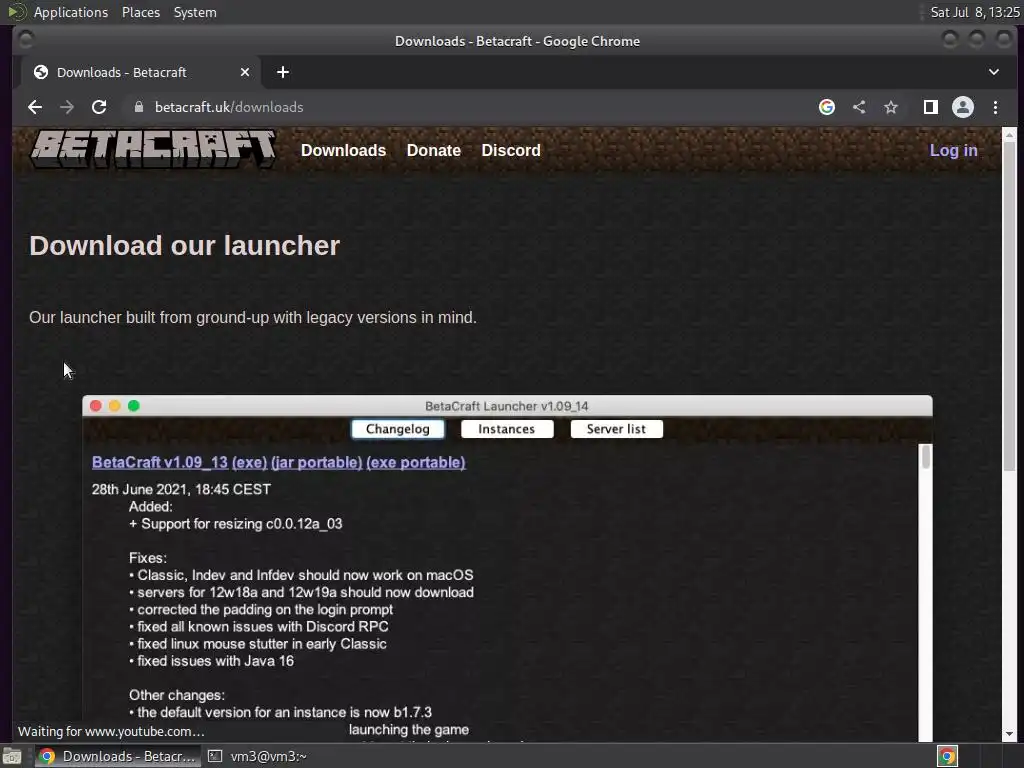Close the Downloads - Betacraft tab
Viewport: 1024px width, 768px height.
click(x=245, y=72)
